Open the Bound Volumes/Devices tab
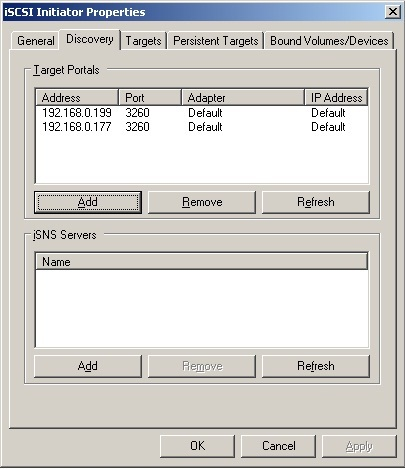The width and height of the screenshot is (405, 469). click(x=329, y=41)
